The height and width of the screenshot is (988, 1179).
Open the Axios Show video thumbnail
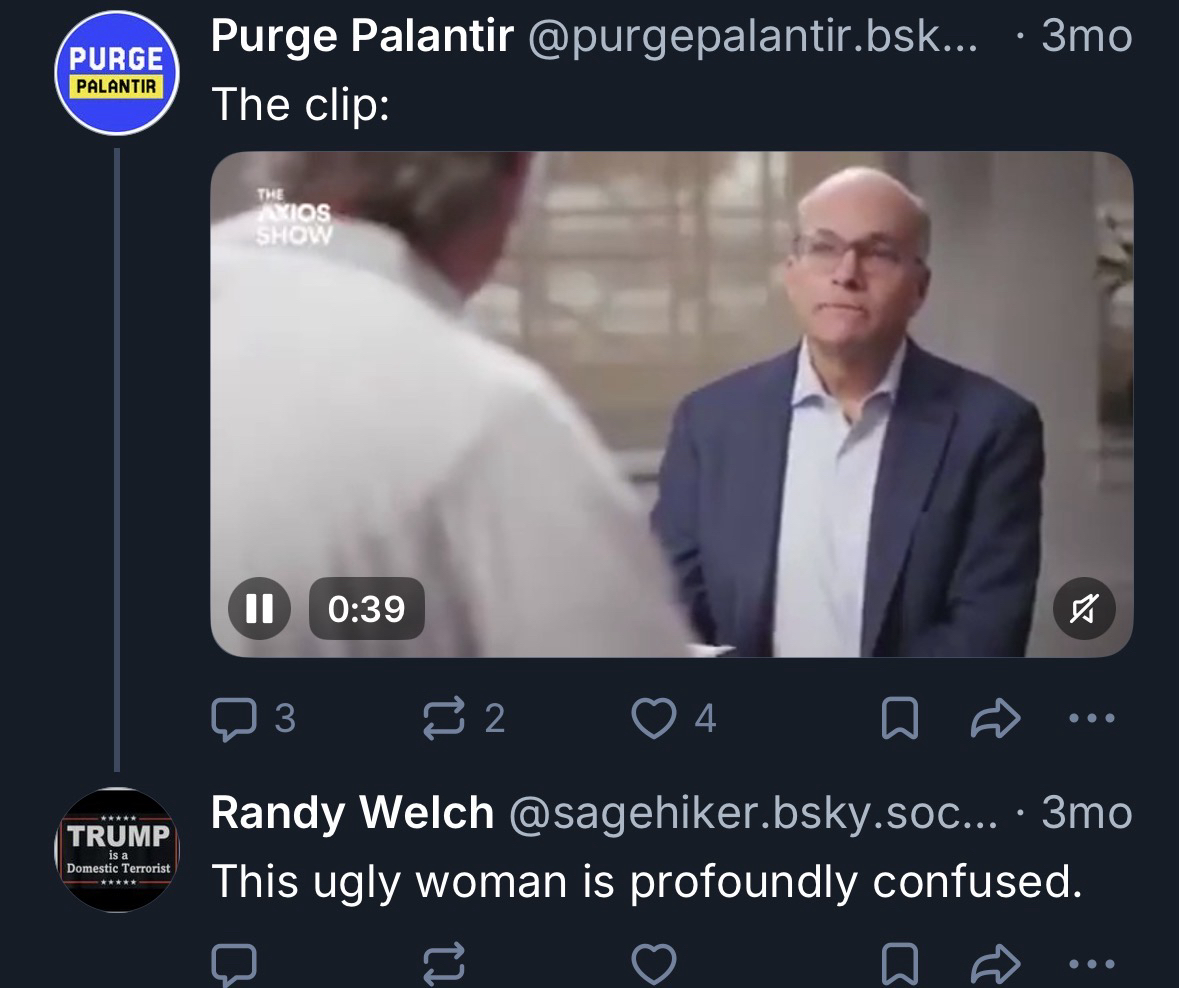click(672, 400)
